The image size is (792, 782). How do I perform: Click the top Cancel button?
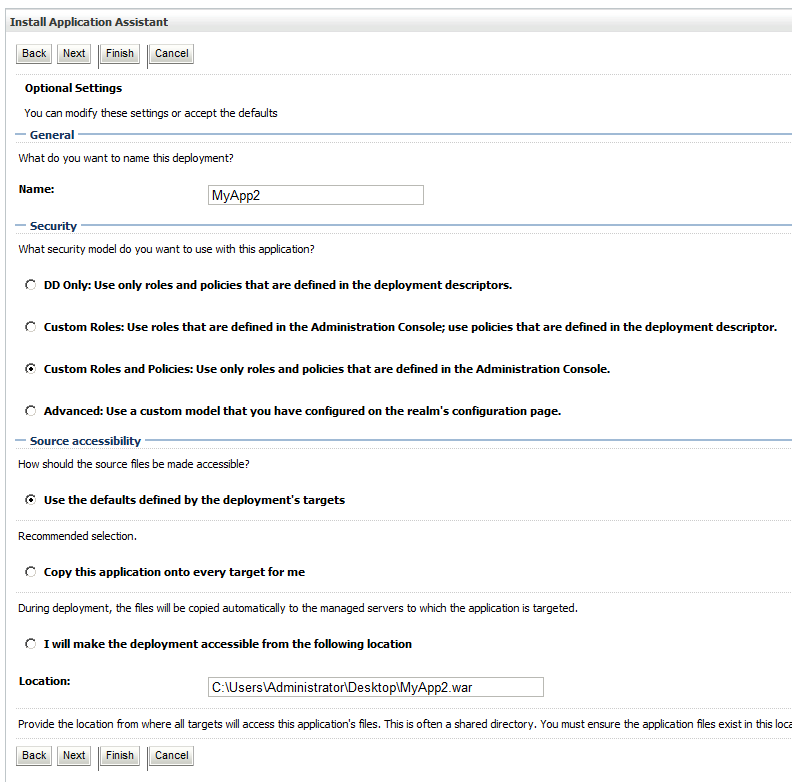172,54
